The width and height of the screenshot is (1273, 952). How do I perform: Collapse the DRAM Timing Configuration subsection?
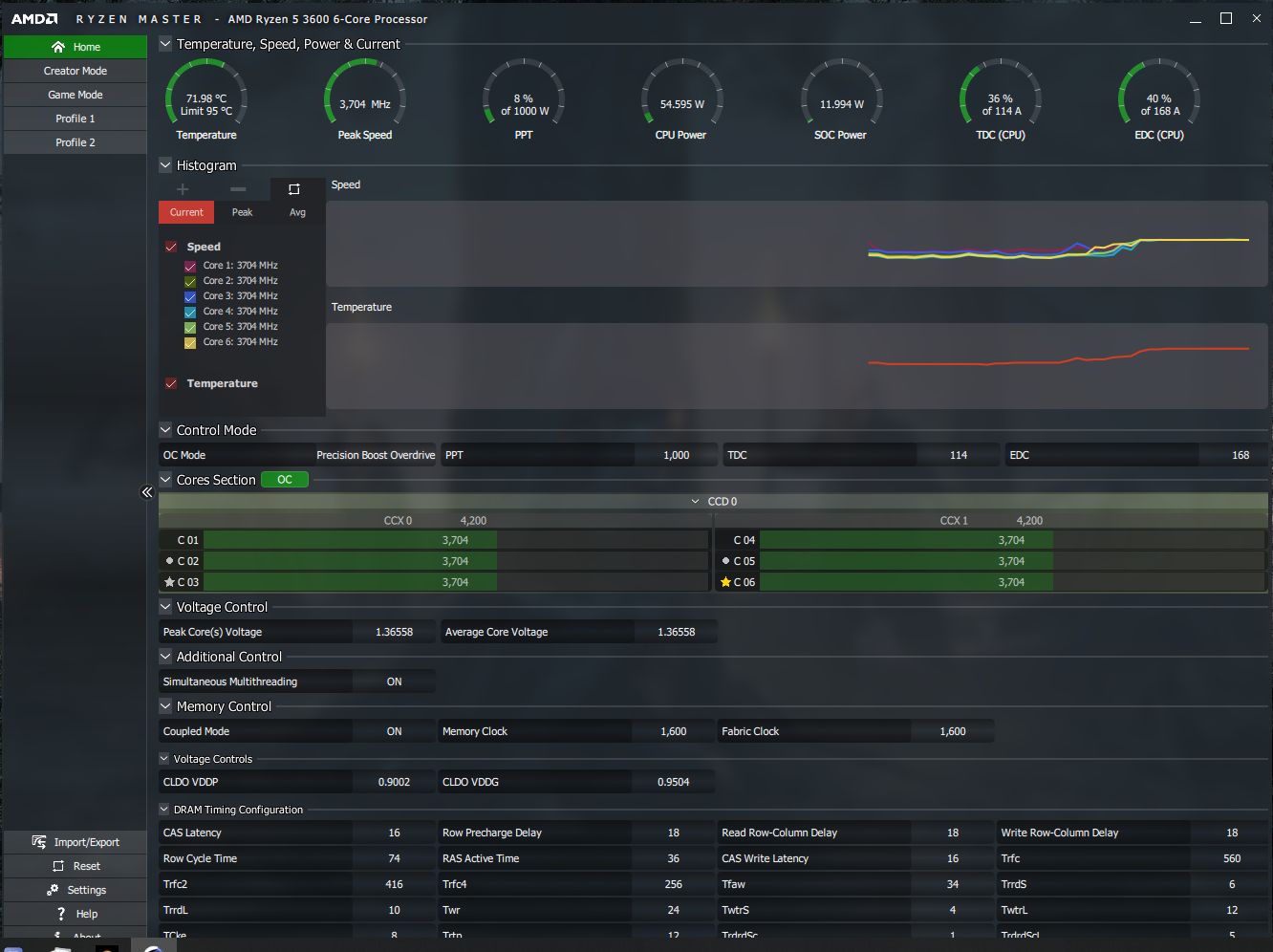tap(164, 810)
